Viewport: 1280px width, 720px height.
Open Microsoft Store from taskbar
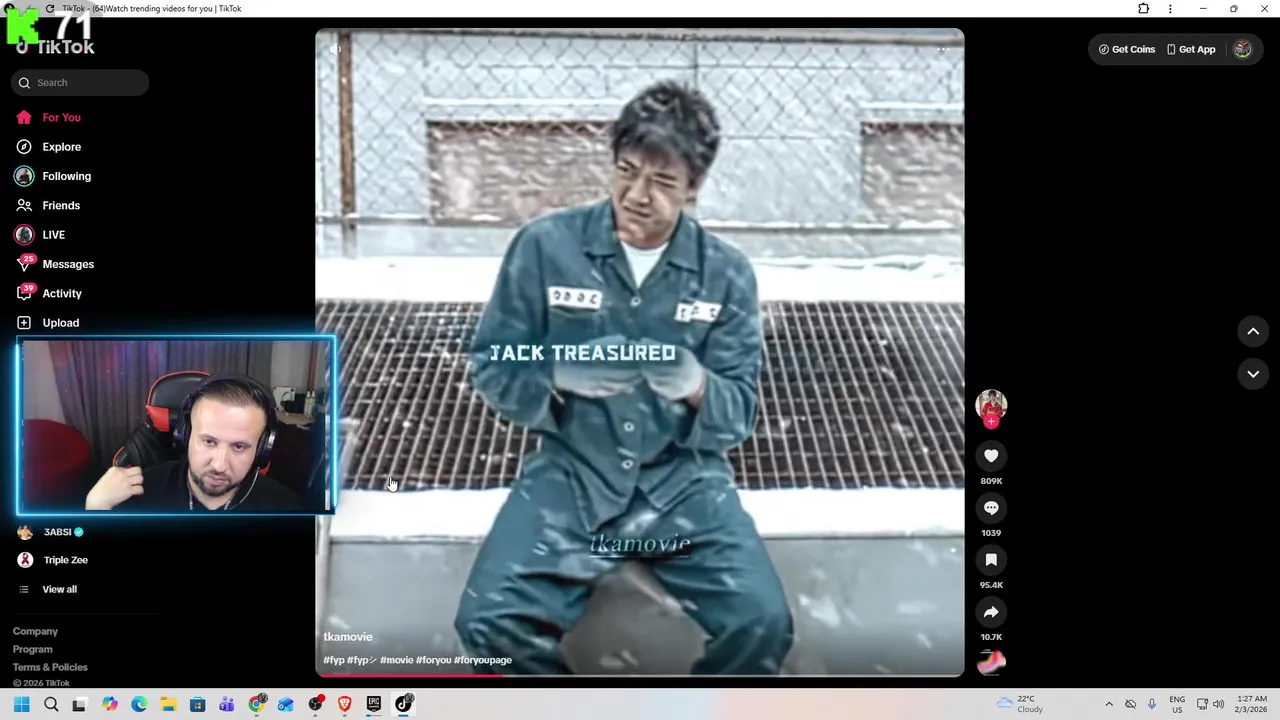click(197, 704)
